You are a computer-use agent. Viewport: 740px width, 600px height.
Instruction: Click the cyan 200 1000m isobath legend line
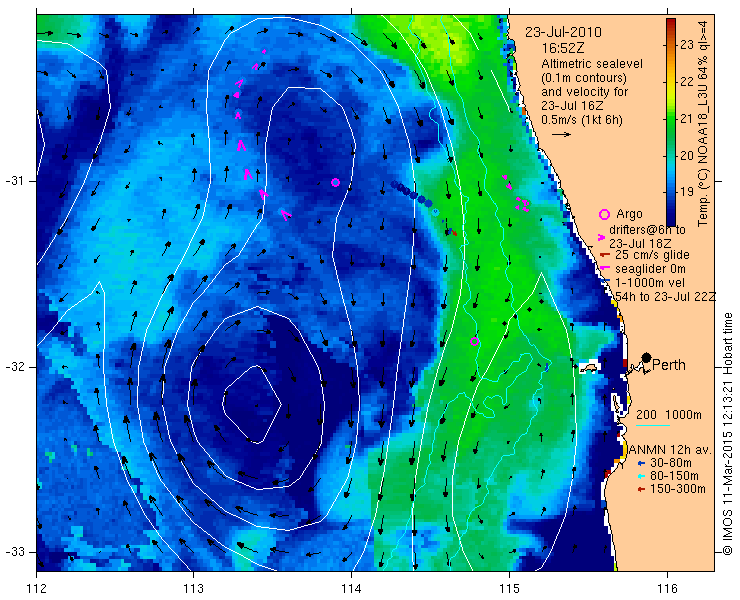click(653, 425)
